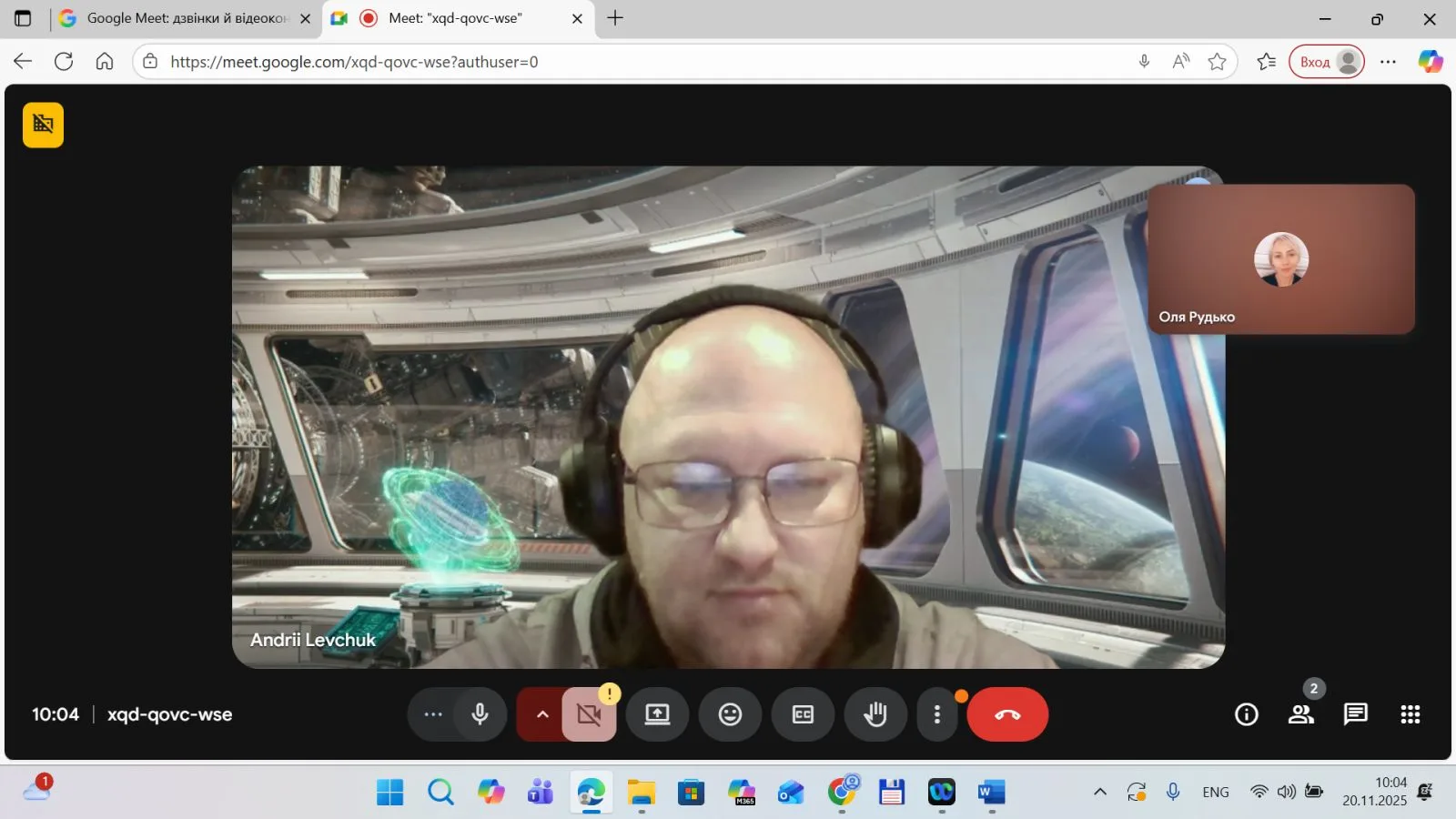Select Оля Рудько participant tile
Viewport: 1456px width, 819px height.
tap(1280, 259)
